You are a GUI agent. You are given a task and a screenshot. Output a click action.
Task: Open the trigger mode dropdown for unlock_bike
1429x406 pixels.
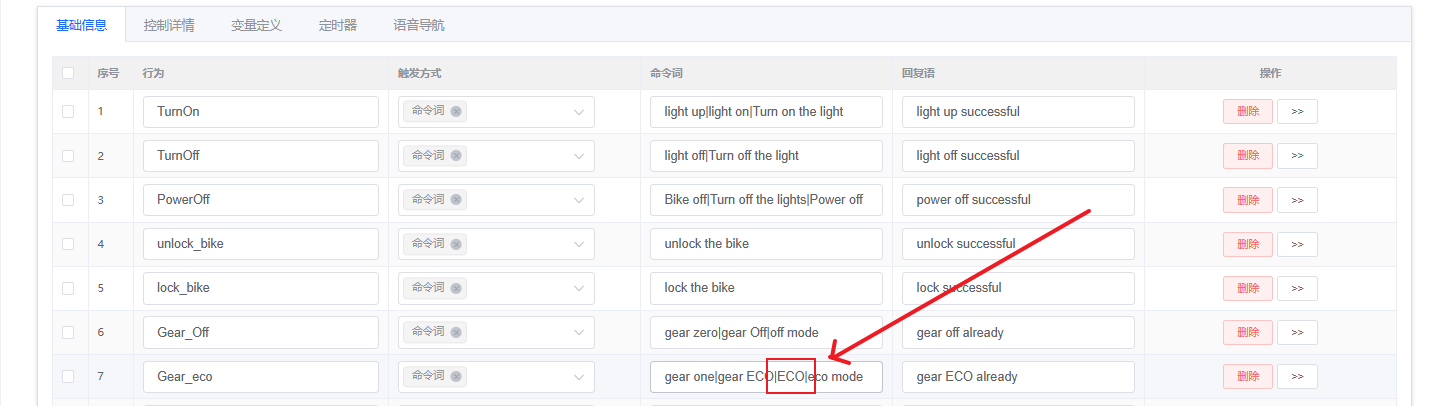[x=578, y=244]
